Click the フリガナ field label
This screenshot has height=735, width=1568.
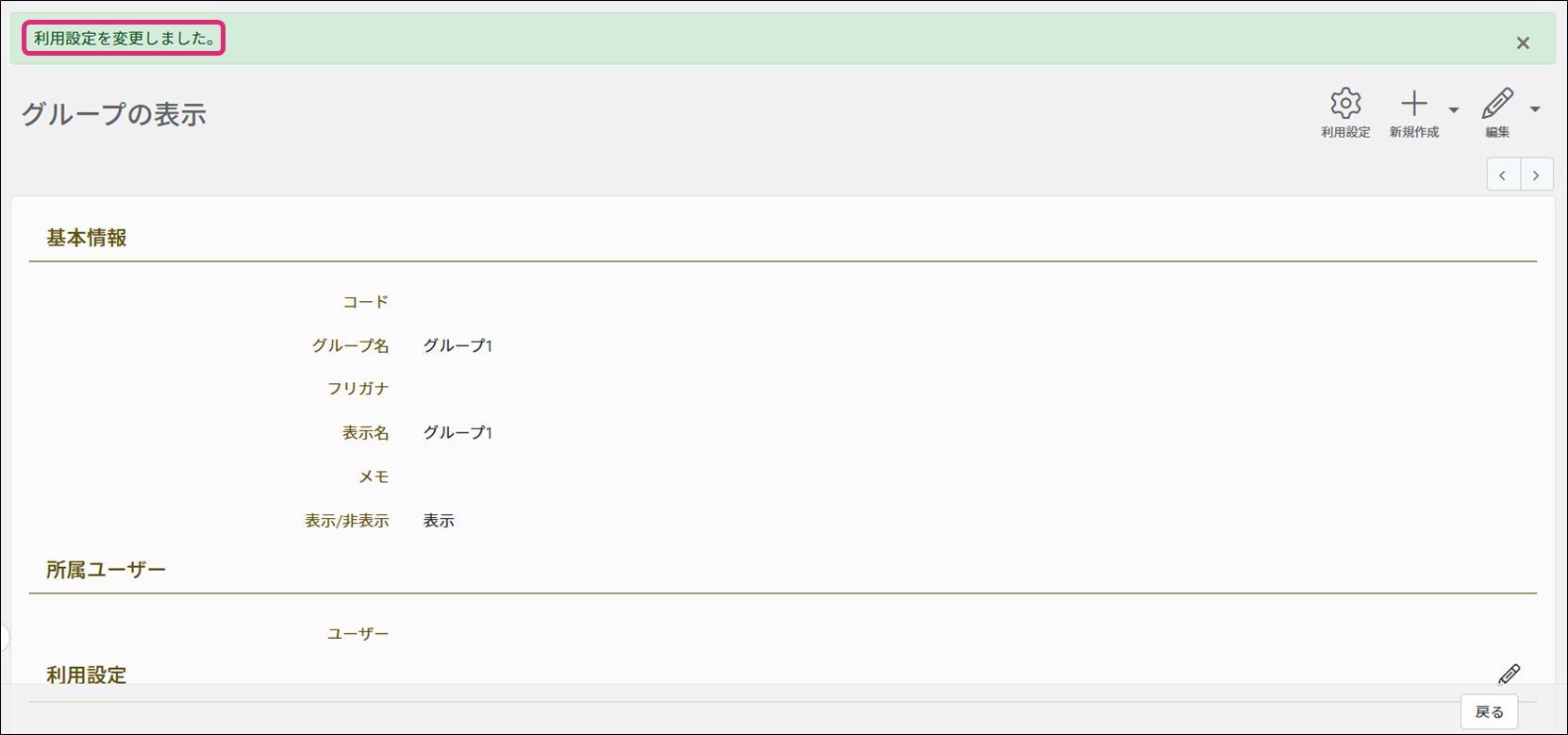click(358, 389)
